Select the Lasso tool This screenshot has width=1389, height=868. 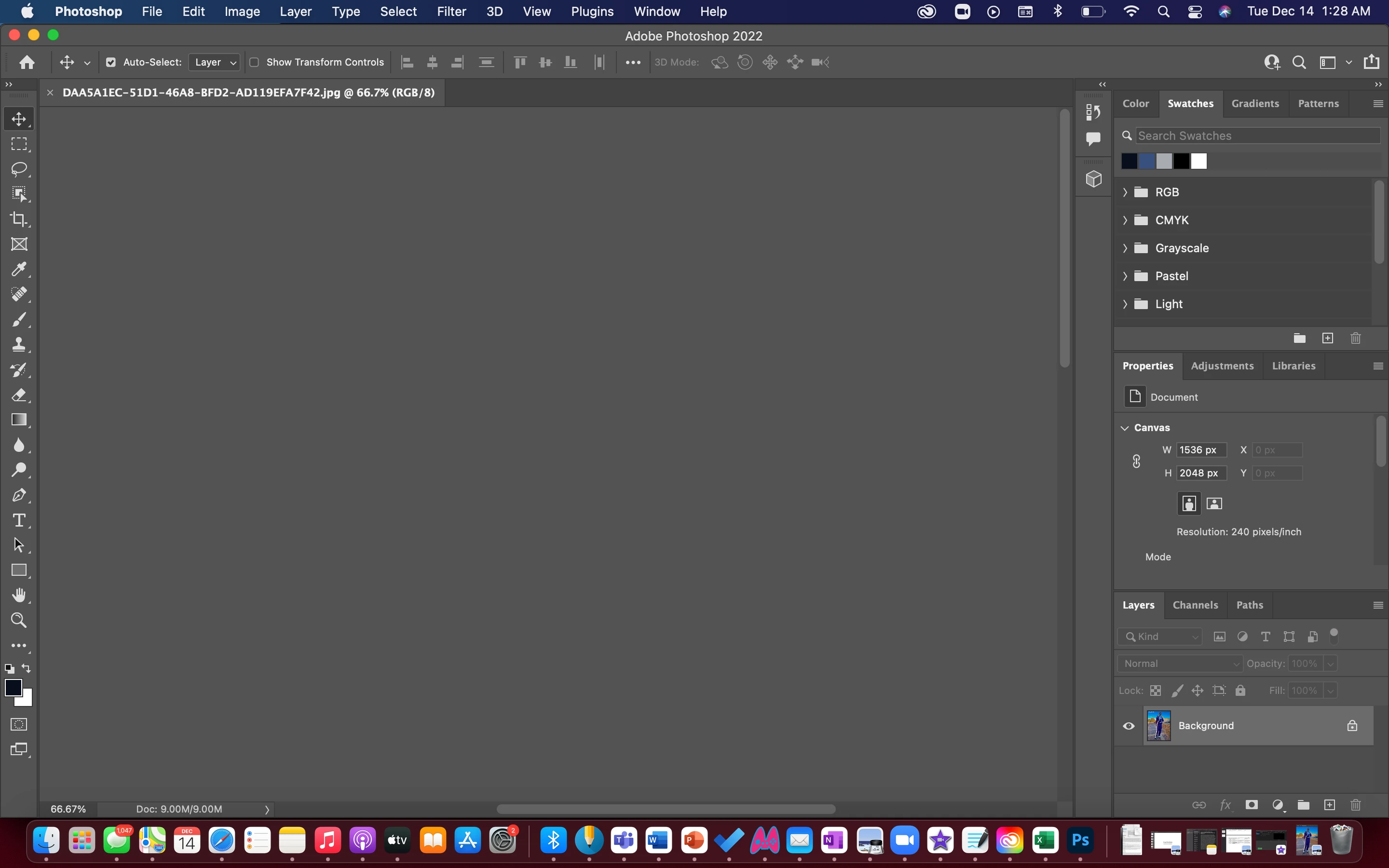click(19, 169)
